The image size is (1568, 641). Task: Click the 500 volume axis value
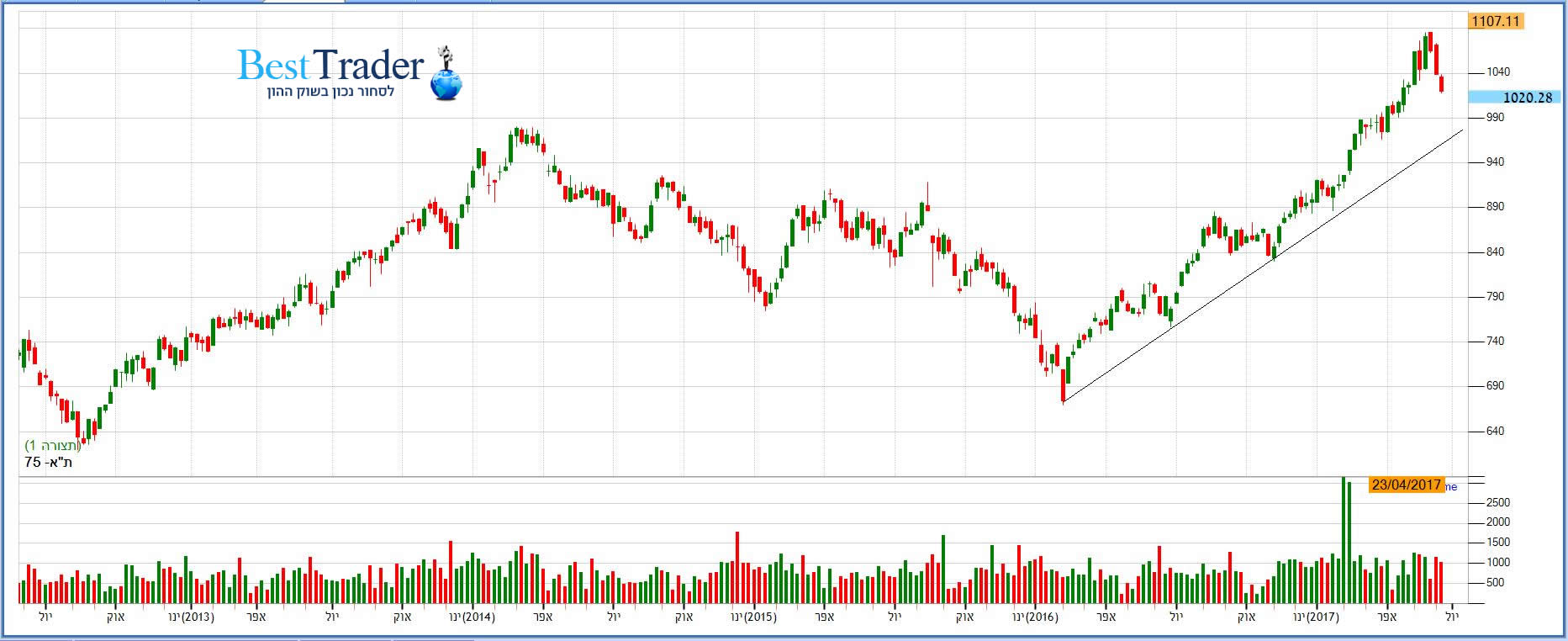pos(1497,583)
